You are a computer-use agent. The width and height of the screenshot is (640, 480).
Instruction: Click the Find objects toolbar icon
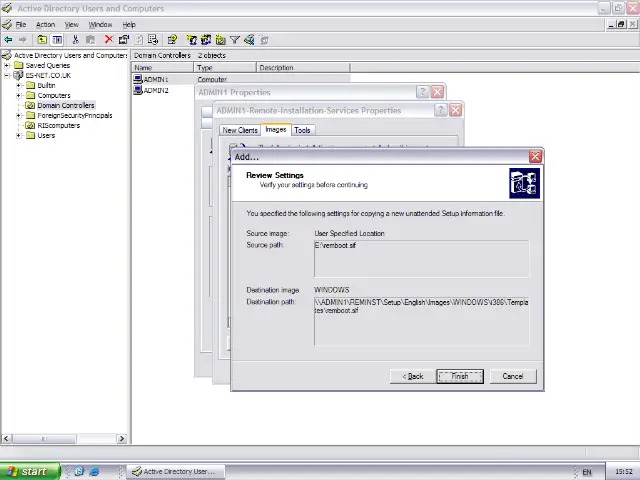click(x=249, y=40)
